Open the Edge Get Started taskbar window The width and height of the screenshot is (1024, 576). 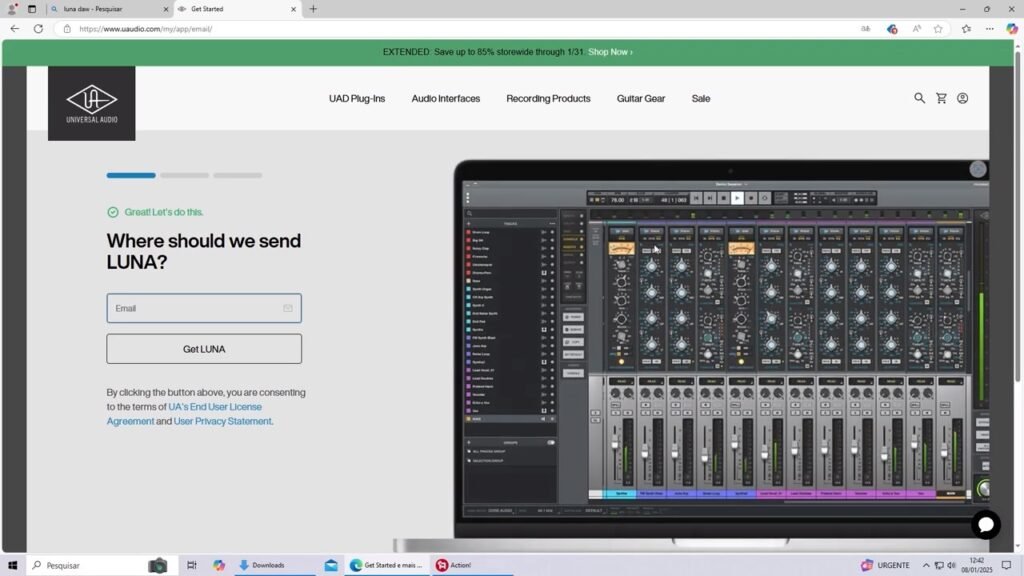pyautogui.click(x=387, y=565)
